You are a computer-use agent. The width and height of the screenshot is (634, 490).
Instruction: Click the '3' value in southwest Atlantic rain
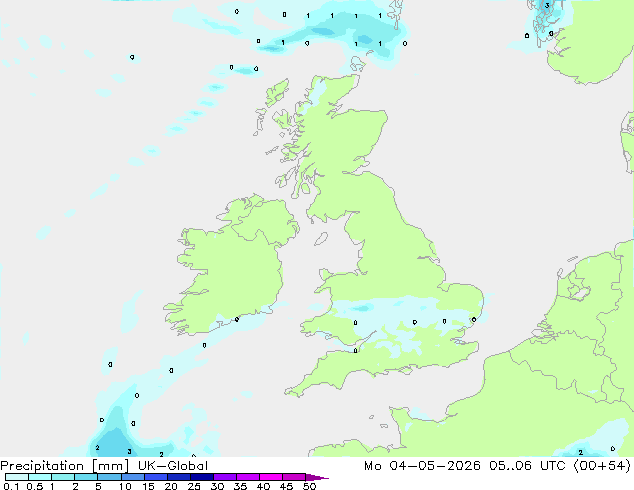(x=129, y=452)
